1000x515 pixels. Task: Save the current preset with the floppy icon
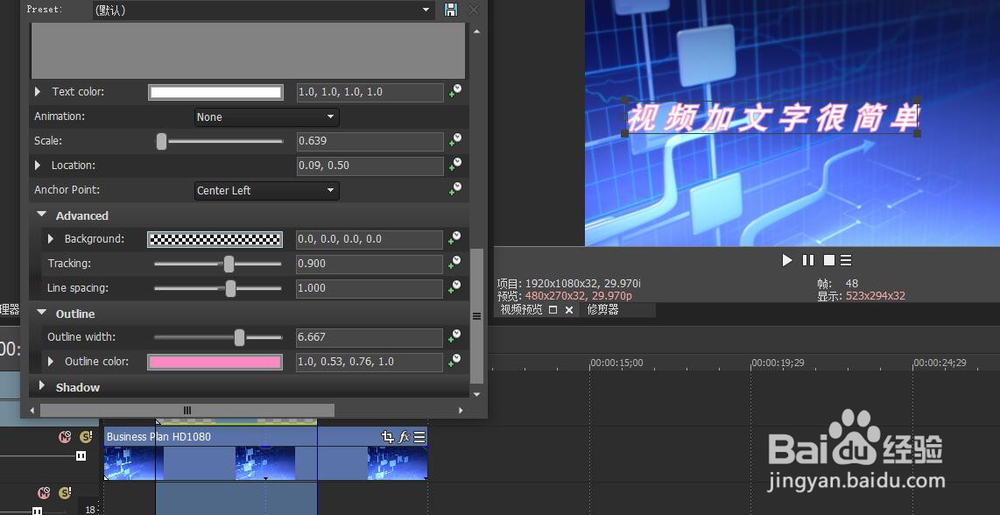pos(451,10)
